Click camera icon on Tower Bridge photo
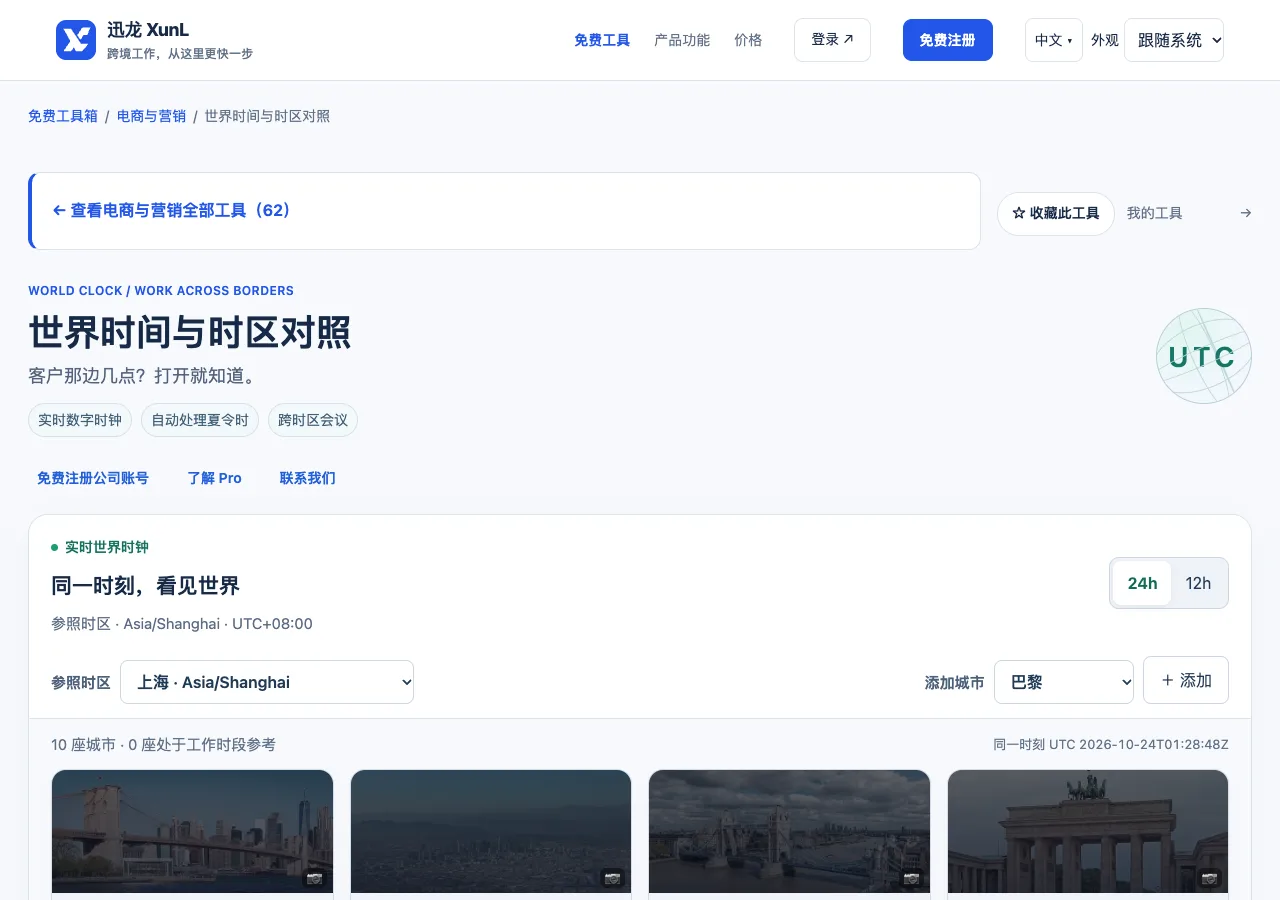The width and height of the screenshot is (1280, 900). [911, 878]
